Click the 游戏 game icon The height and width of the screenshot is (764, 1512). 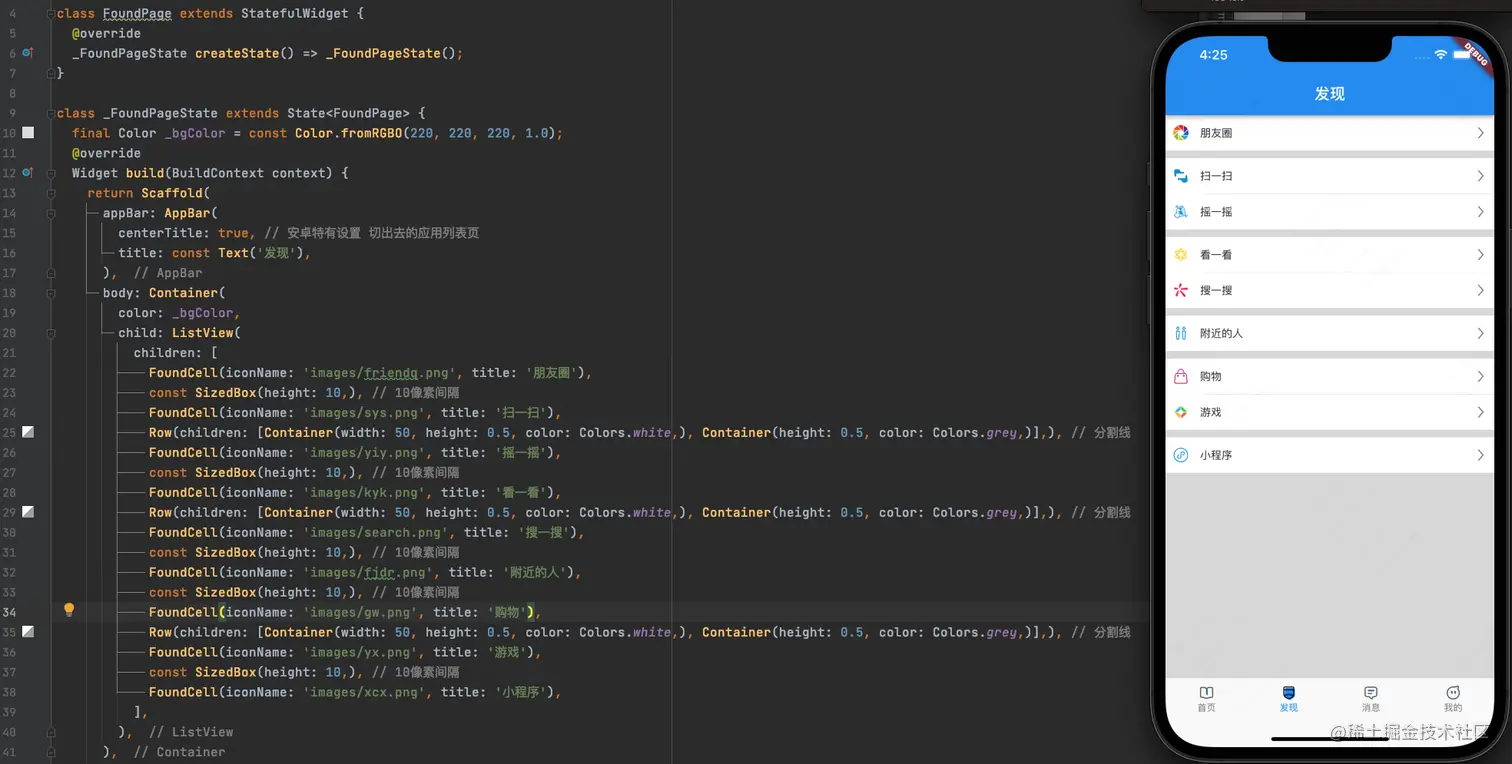1181,412
